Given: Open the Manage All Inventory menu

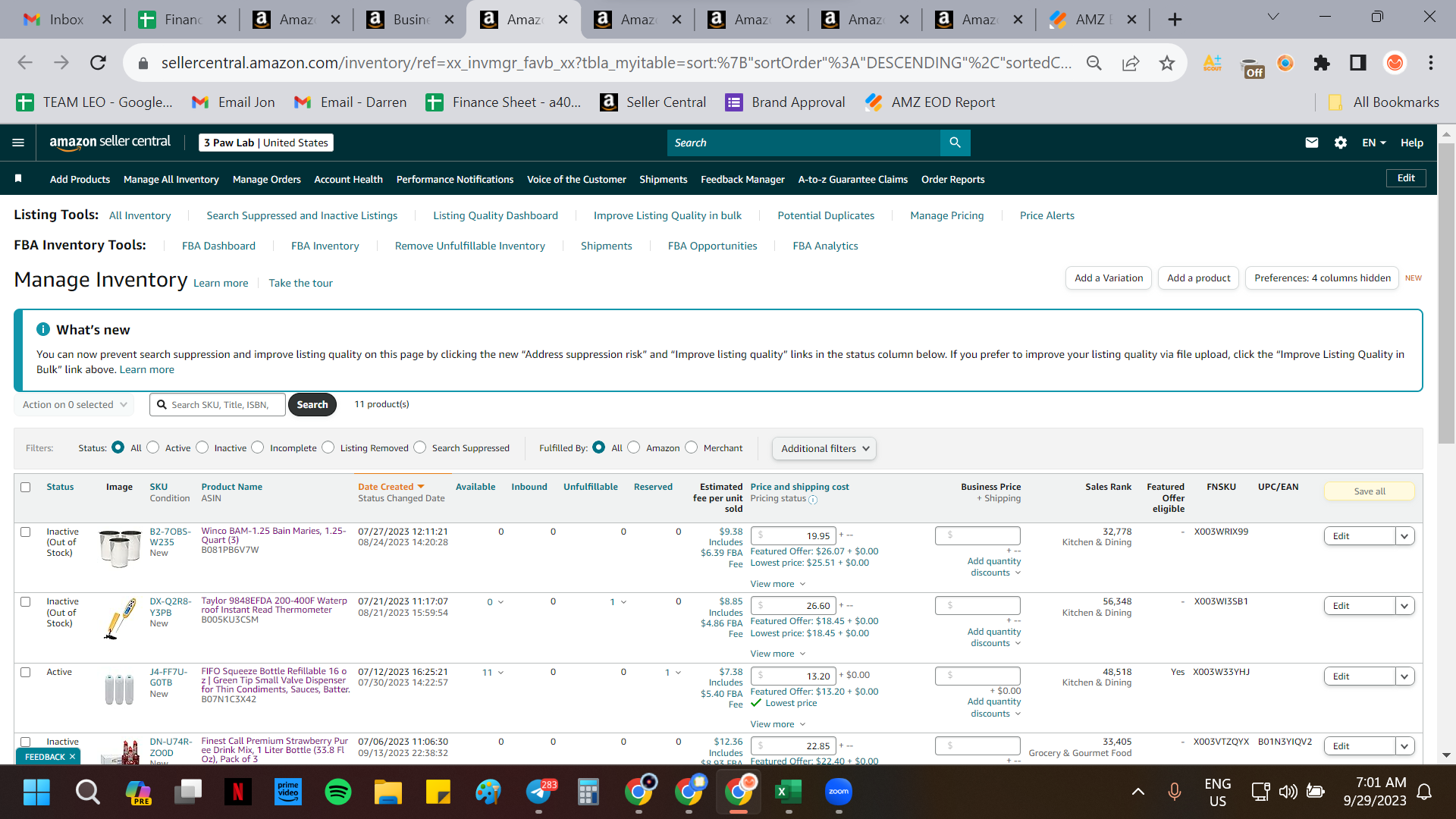Looking at the screenshot, I should coord(171,179).
